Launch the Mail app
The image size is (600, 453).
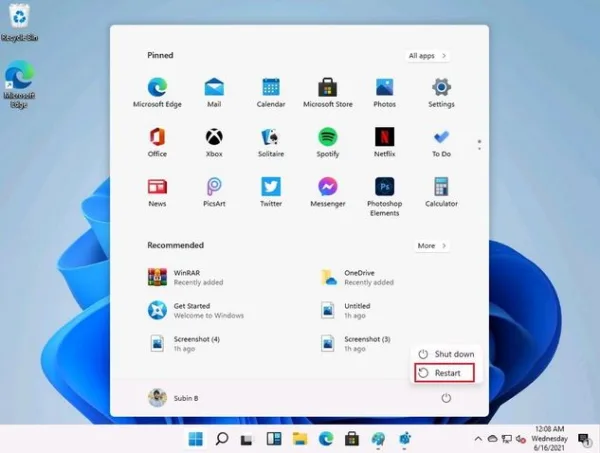pos(214,92)
